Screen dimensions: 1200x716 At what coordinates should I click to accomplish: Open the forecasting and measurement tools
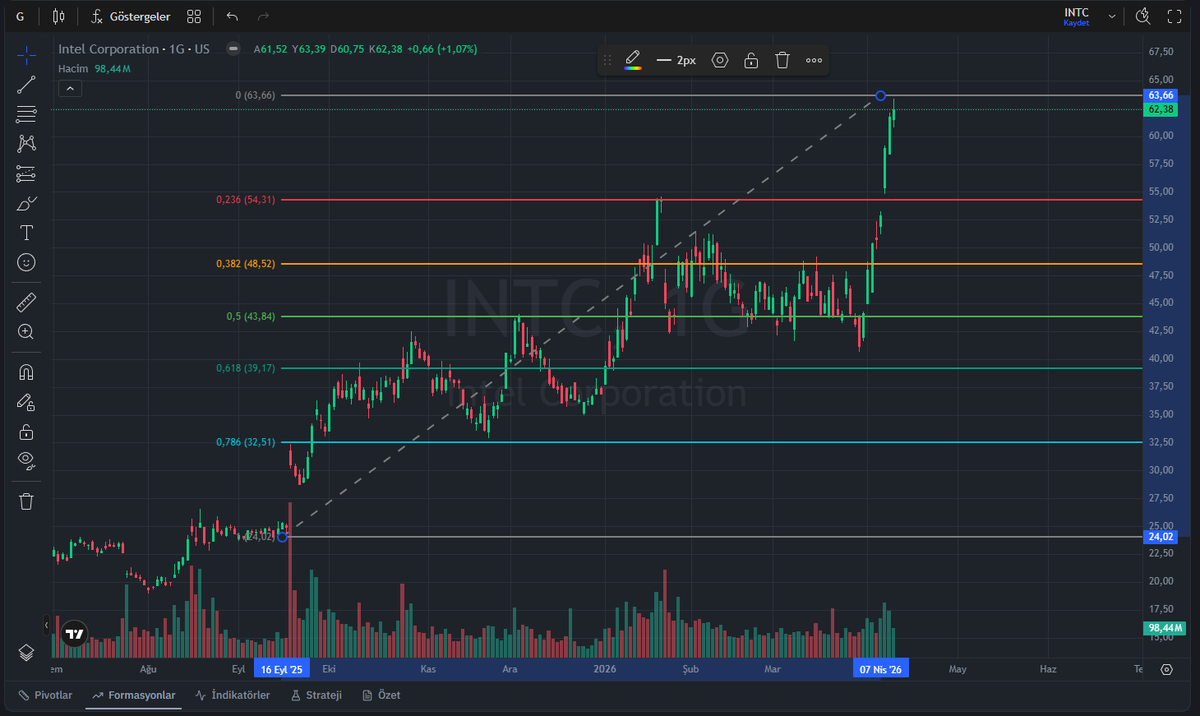(x=27, y=174)
